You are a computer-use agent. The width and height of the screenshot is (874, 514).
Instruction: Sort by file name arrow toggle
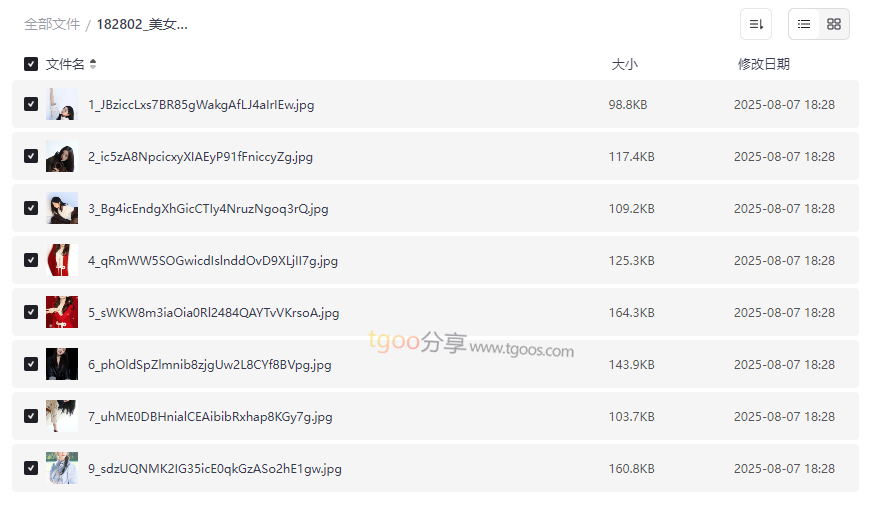pyautogui.click(x=93, y=64)
